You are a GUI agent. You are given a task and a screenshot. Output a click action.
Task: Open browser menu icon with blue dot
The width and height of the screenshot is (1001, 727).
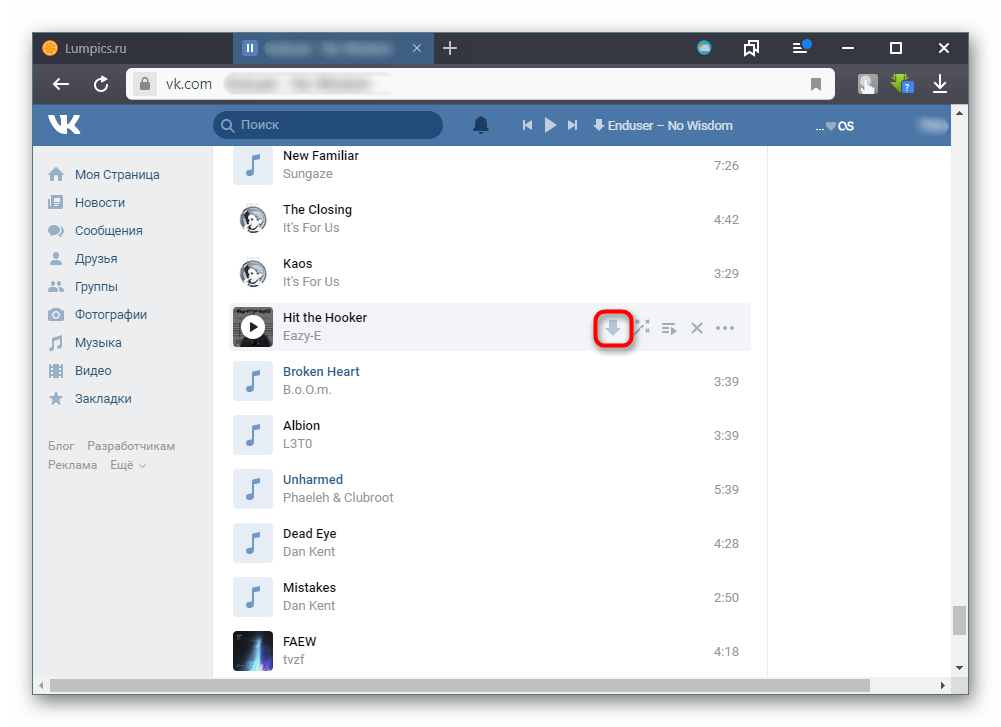pyautogui.click(x=801, y=47)
